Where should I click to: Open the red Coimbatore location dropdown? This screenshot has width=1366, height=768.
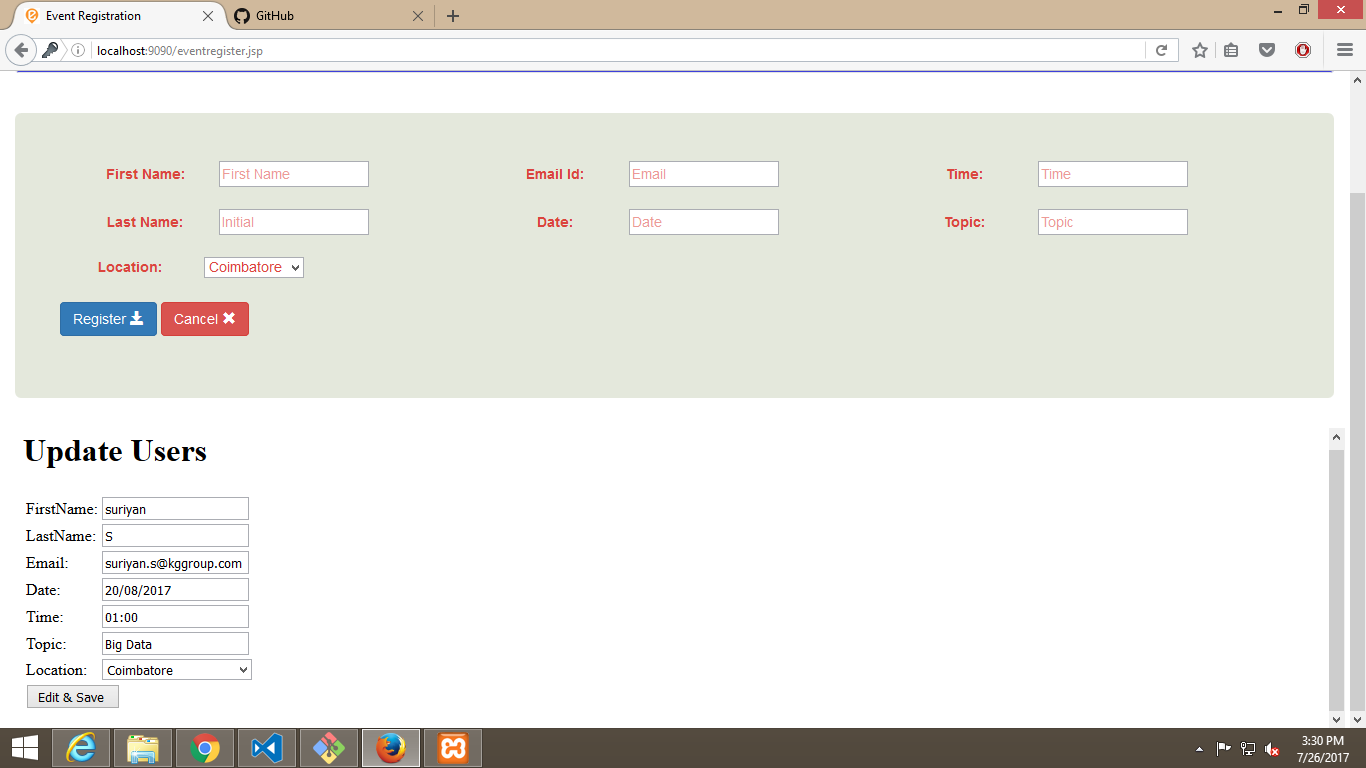[x=254, y=267]
